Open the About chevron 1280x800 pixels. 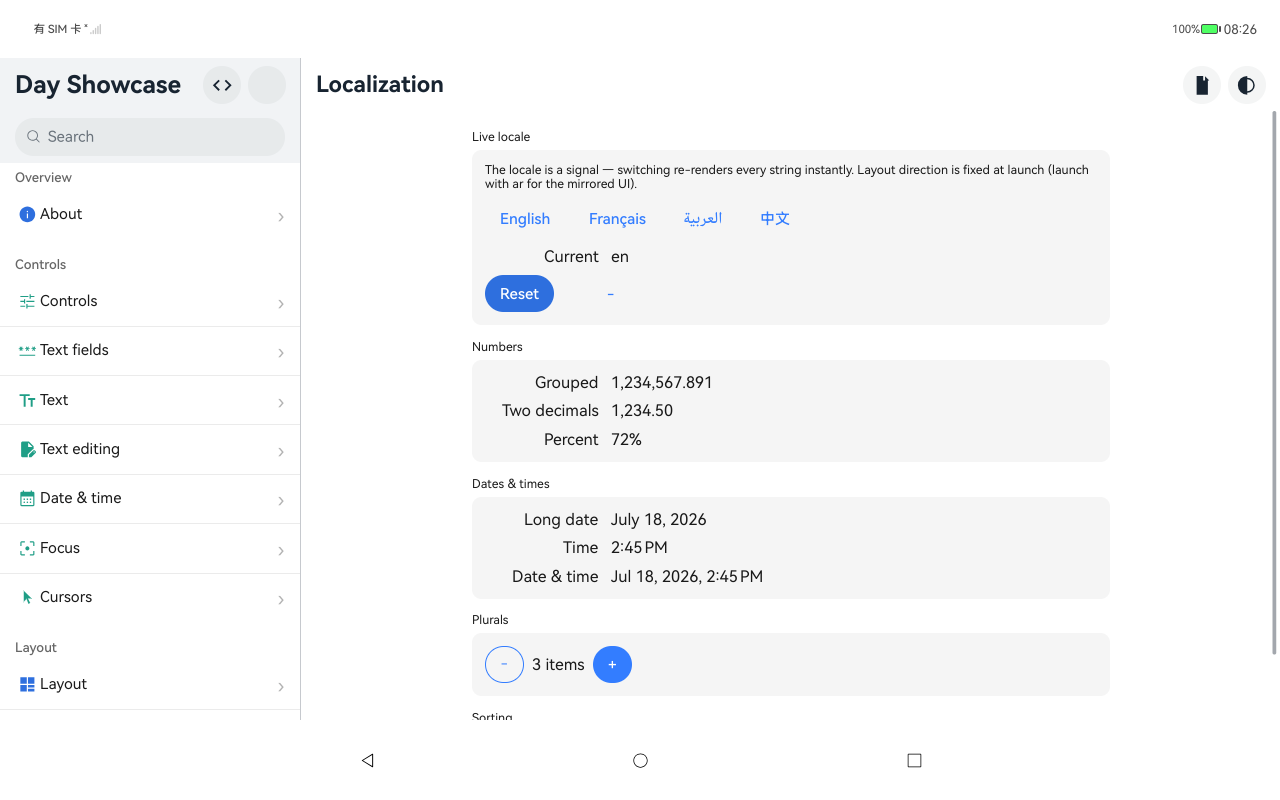coord(281,217)
